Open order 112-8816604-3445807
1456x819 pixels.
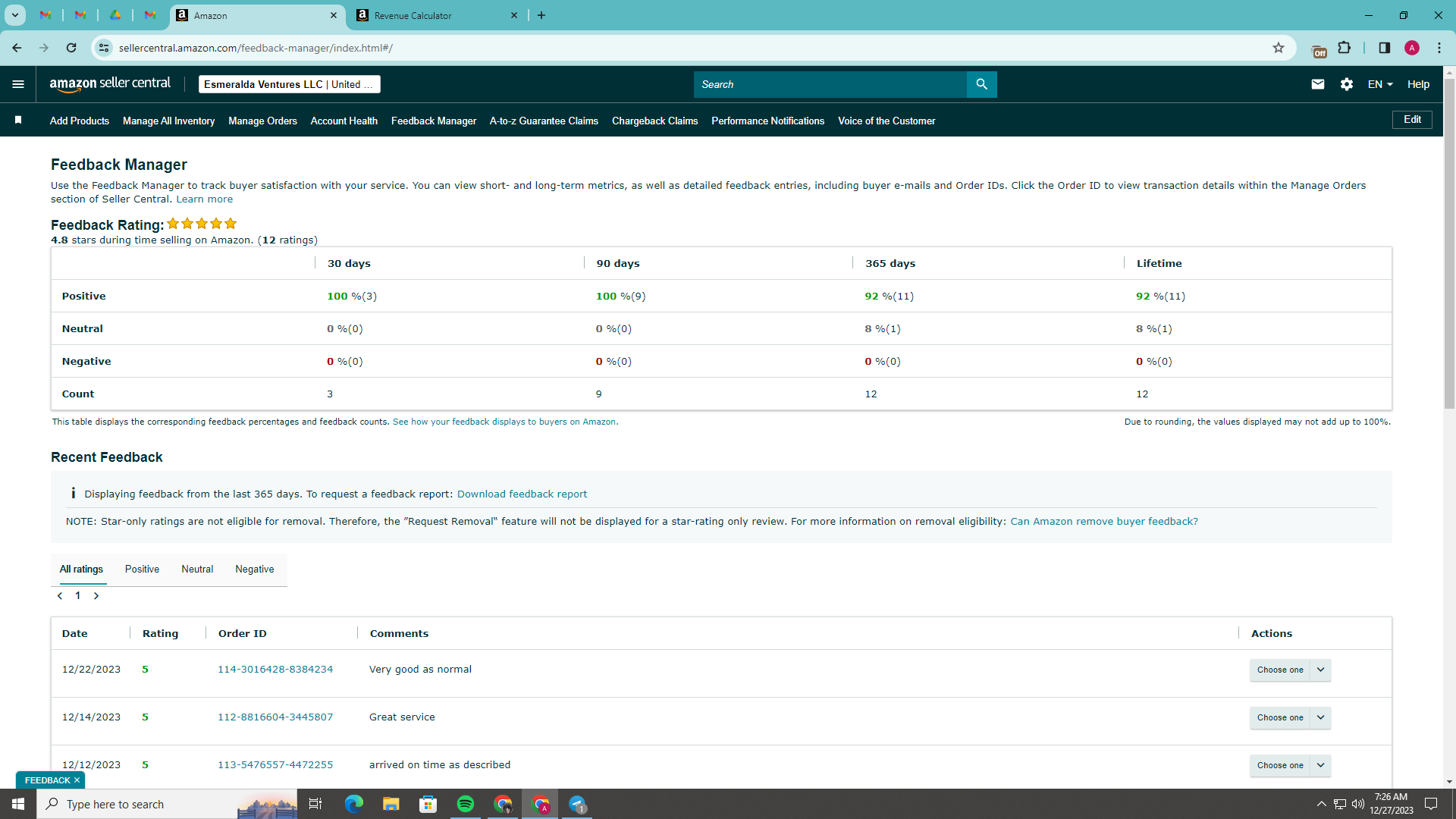tap(275, 717)
